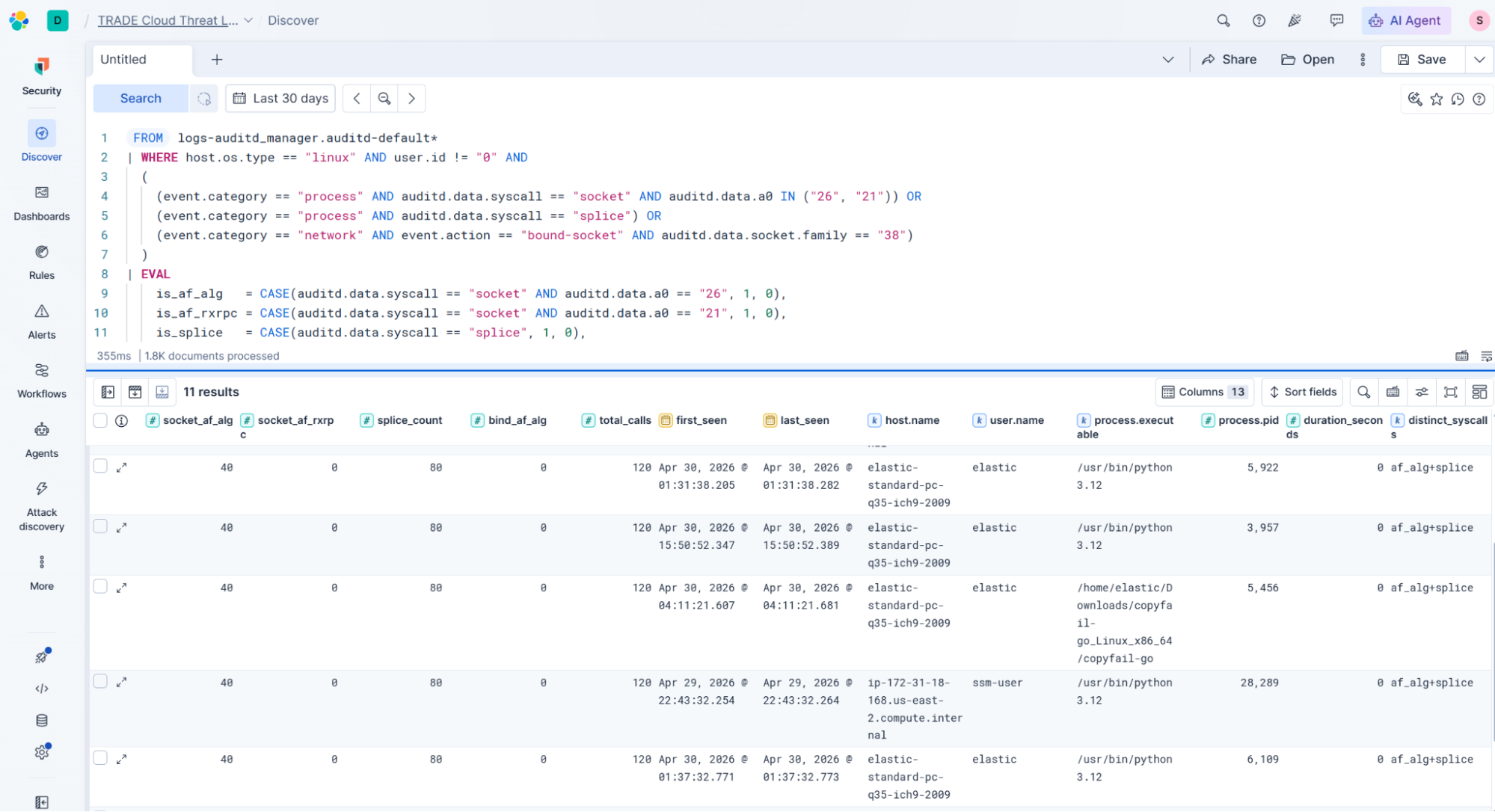
Task: Go to the Alerts page
Action: 41,321
